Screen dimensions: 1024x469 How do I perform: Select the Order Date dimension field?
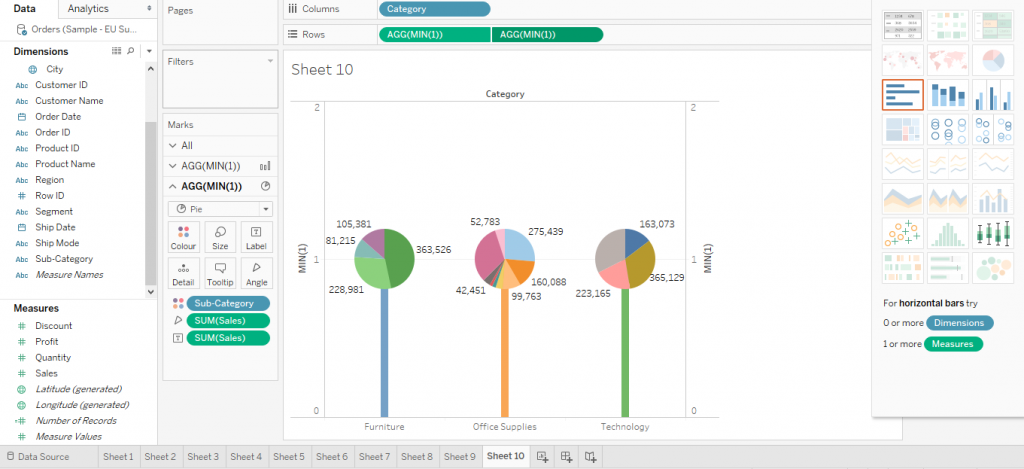tap(57, 116)
